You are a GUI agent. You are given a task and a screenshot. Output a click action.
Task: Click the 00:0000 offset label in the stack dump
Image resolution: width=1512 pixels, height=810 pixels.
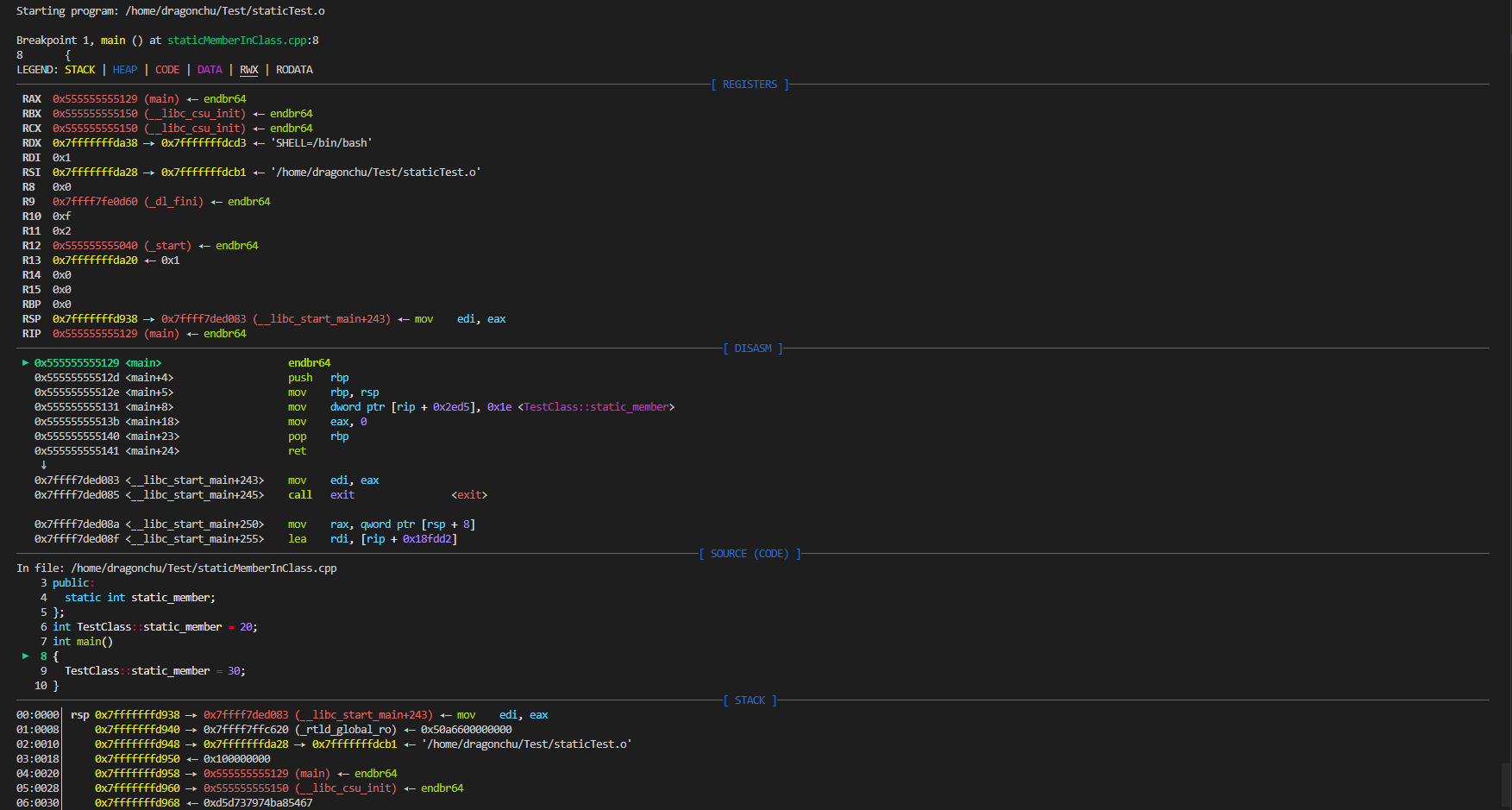(x=38, y=715)
